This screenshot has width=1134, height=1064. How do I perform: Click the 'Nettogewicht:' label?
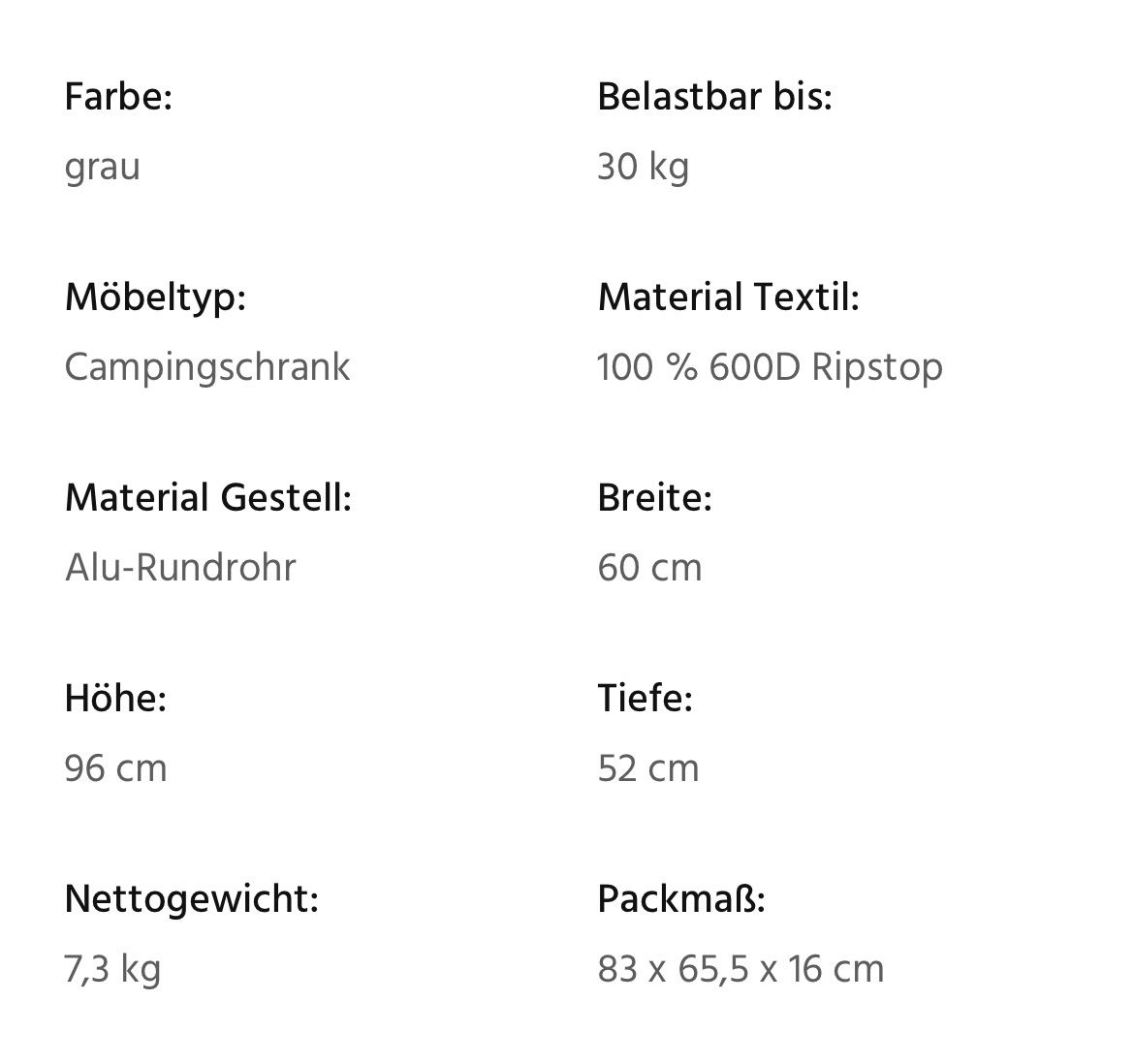[x=191, y=898]
